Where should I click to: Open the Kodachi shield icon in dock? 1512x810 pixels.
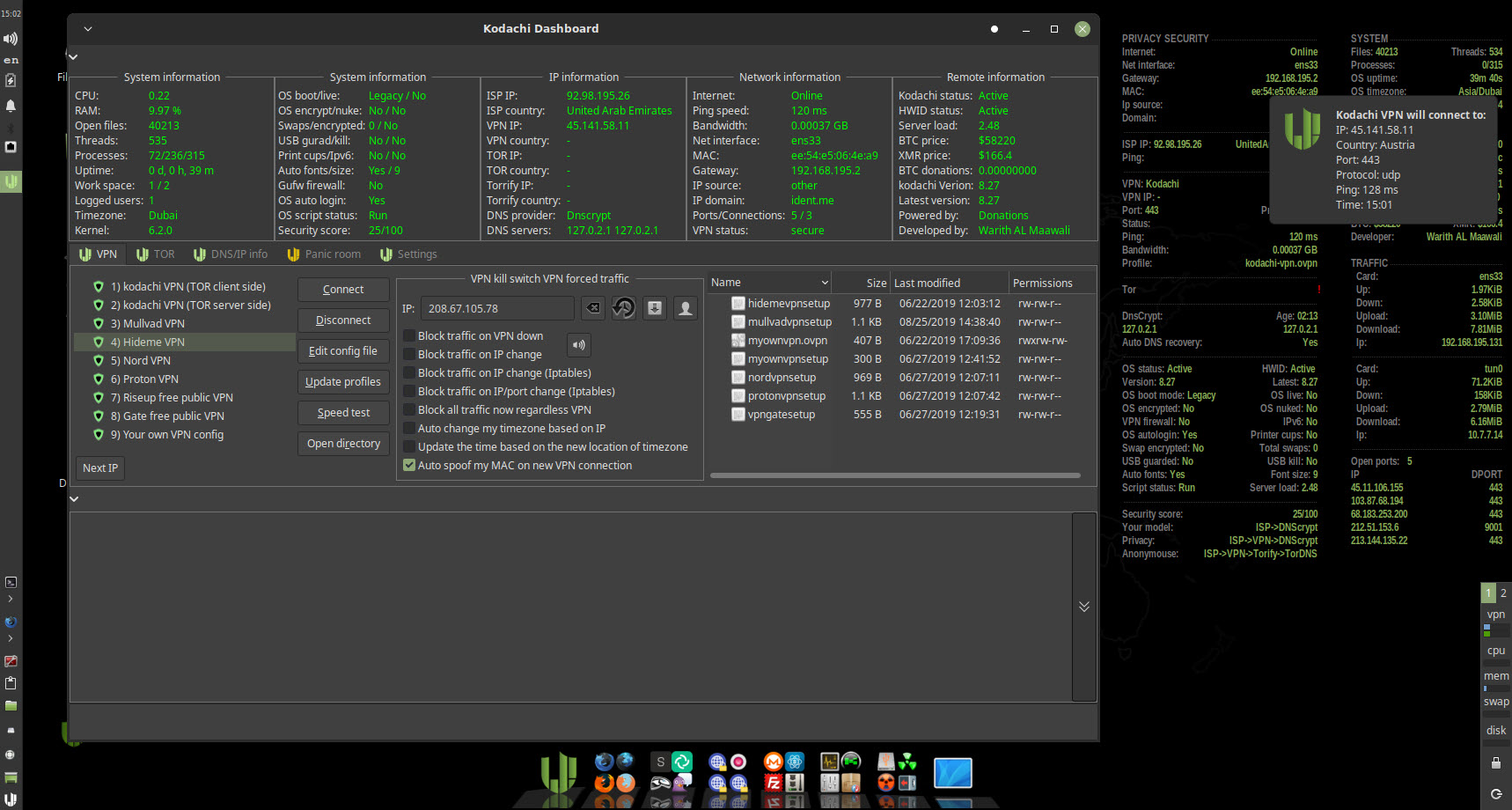click(x=558, y=772)
